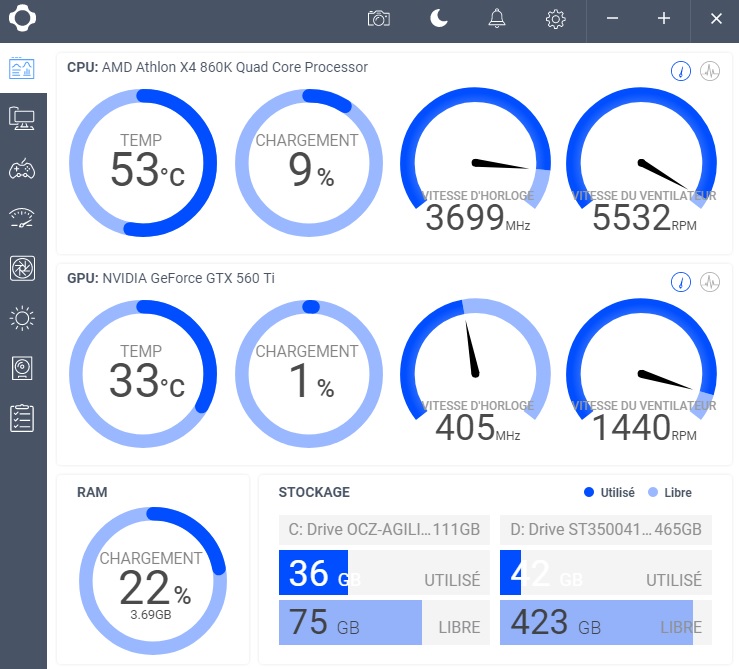Select the D: Drive ST350041 storage label
This screenshot has height=669, width=739.
pyautogui.click(x=606, y=529)
